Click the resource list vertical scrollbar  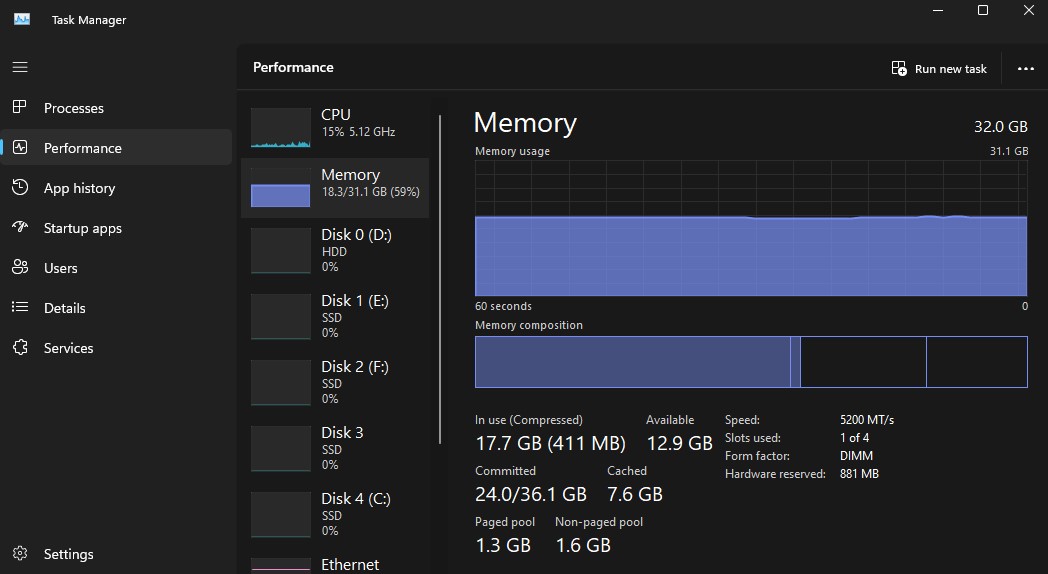440,279
